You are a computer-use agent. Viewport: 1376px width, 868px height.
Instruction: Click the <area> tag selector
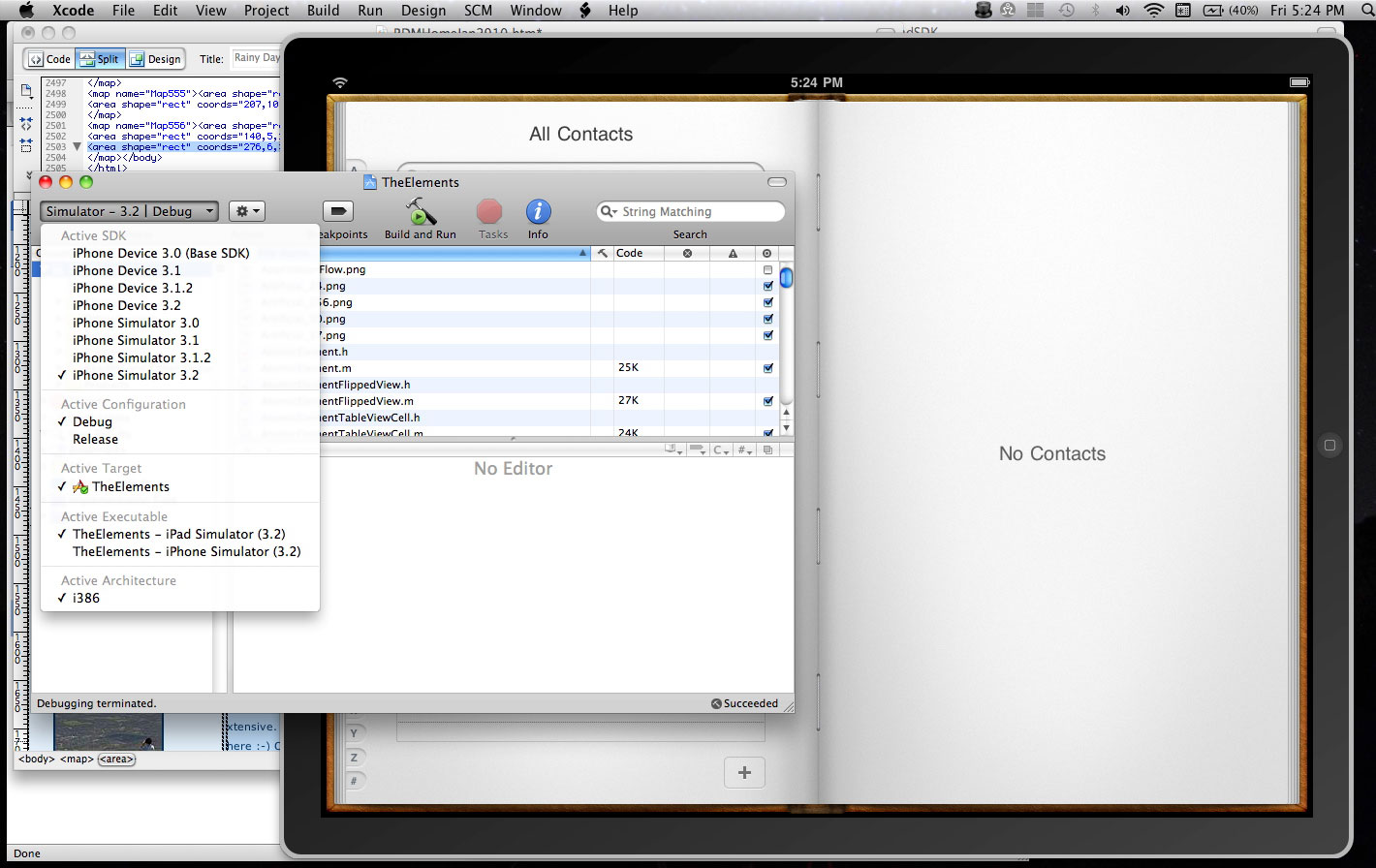pos(116,759)
